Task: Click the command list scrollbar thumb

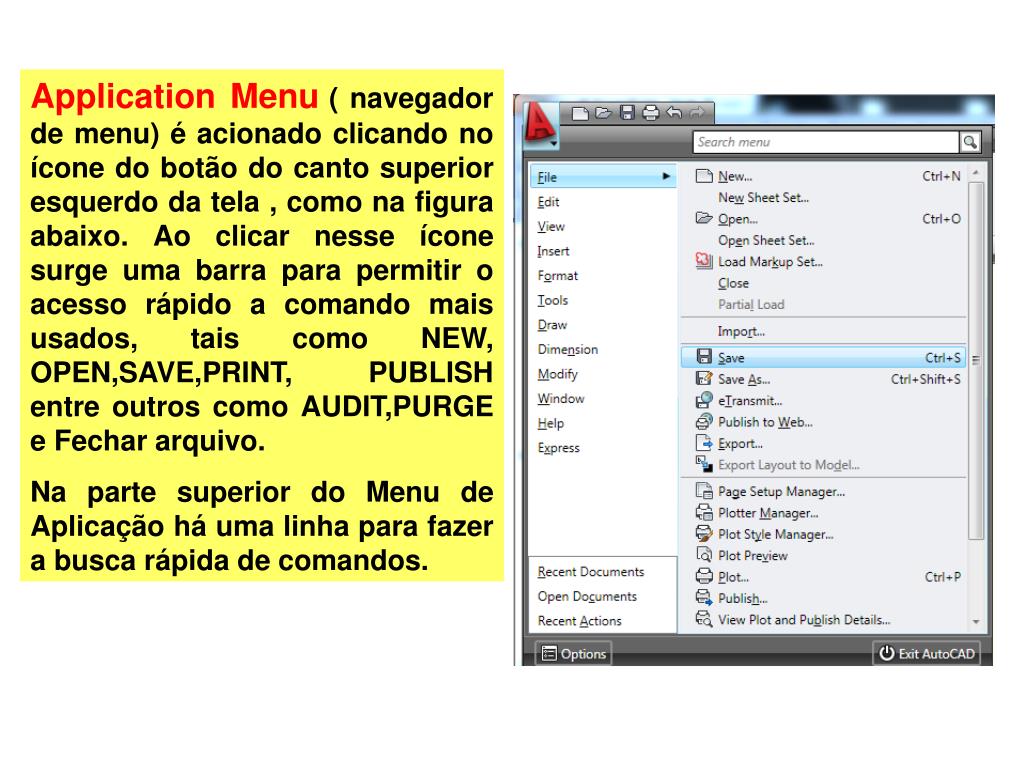Action: tap(976, 360)
